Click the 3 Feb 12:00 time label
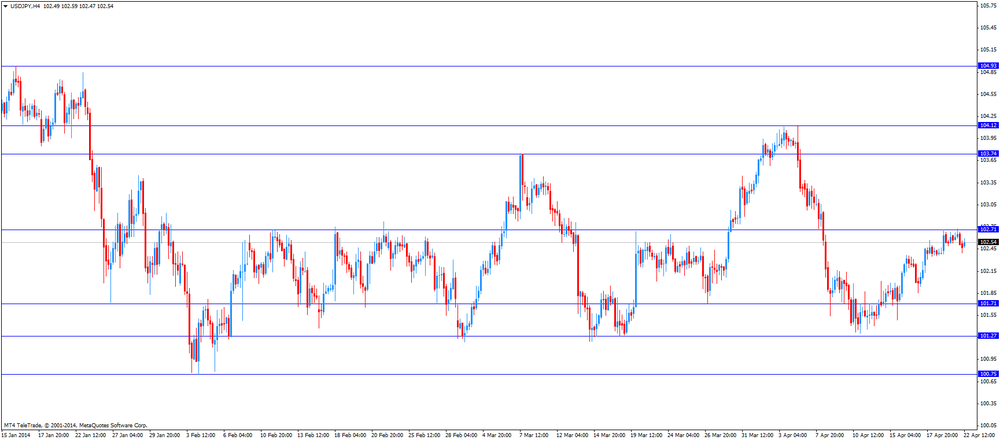This screenshot has height=440, width=1000. coord(200,435)
